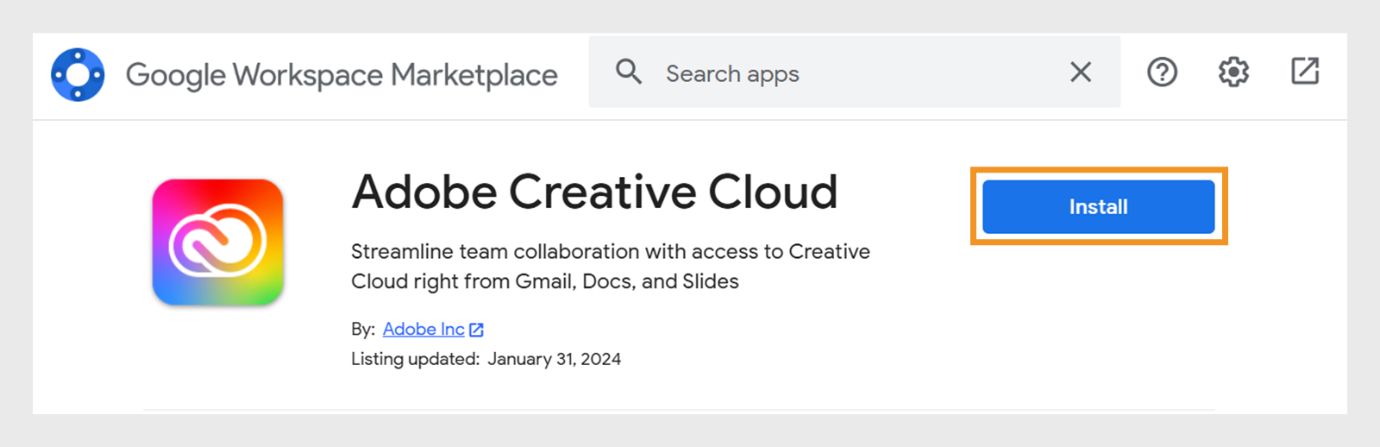Click the Google Workspace Marketplace logo icon
This screenshot has height=447, width=1380.
(78, 74)
